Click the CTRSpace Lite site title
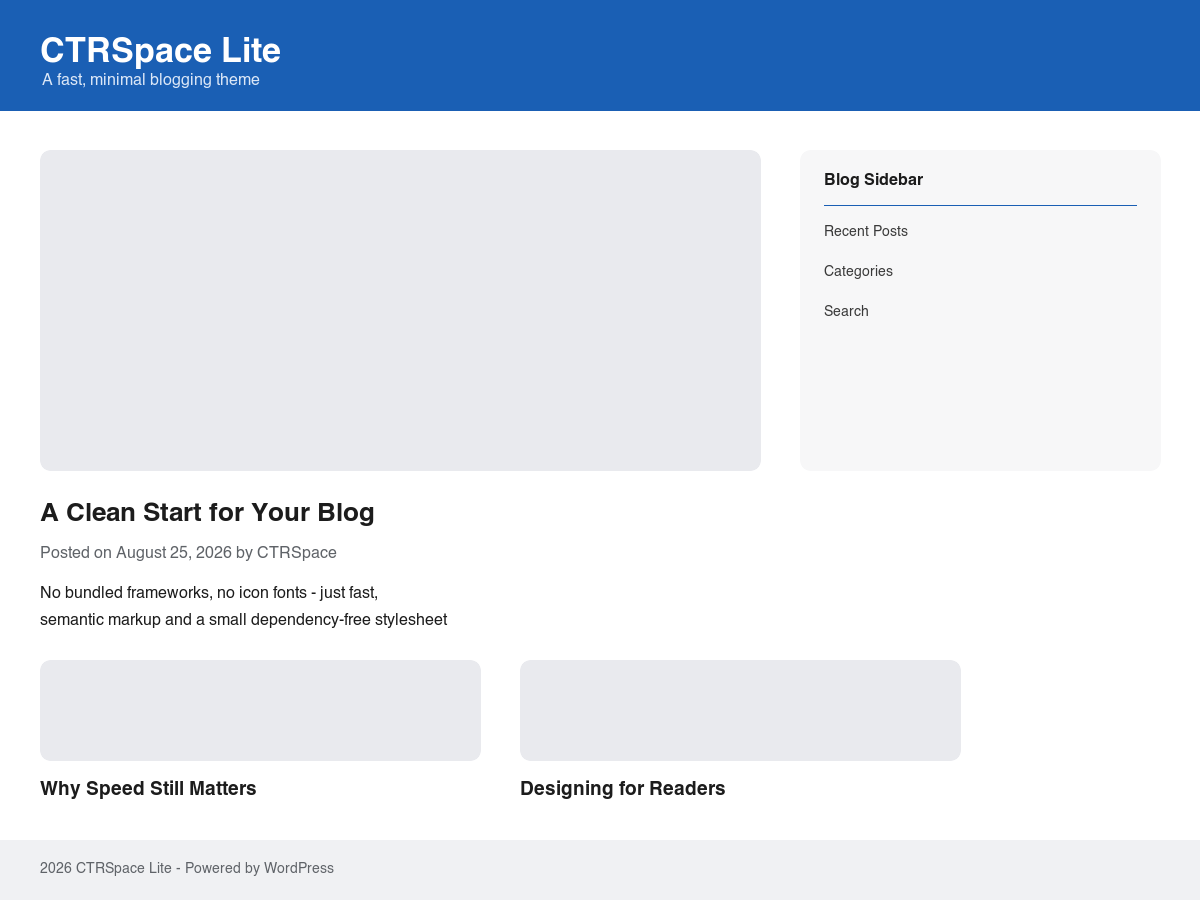The width and height of the screenshot is (1200, 900). 160,50
